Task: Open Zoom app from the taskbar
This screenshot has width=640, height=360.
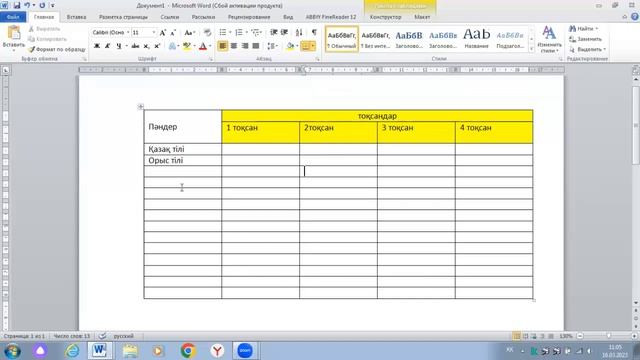Action: [245, 351]
